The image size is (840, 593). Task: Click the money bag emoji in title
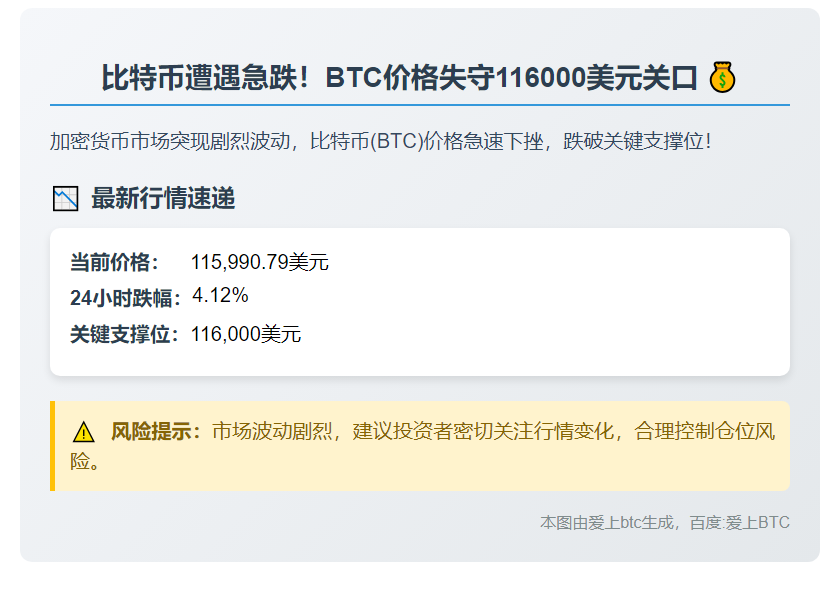coord(722,77)
